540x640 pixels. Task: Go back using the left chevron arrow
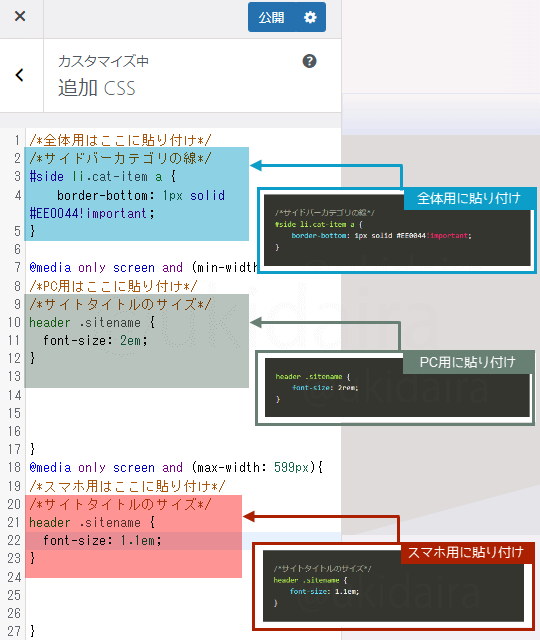pos(19,75)
